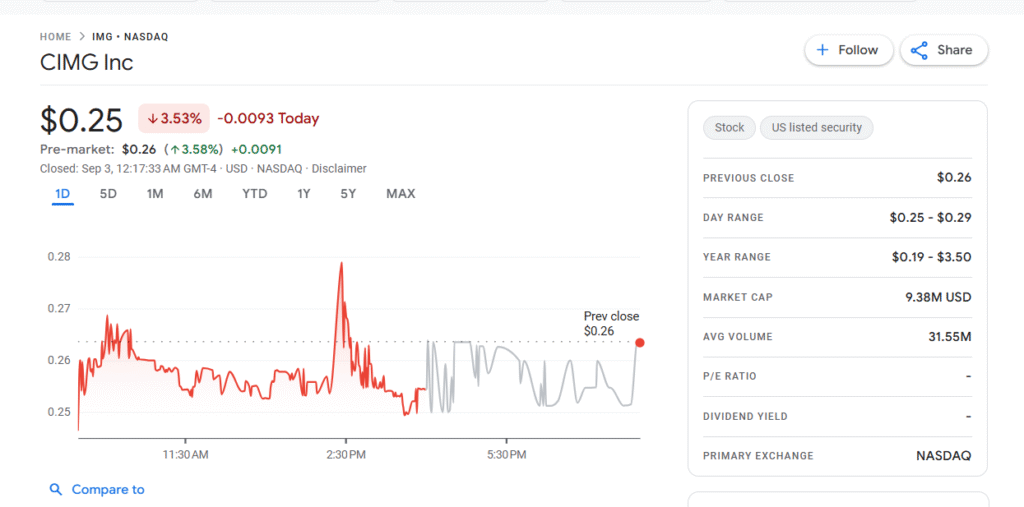Open the Compare to search link
The image size is (1024, 507).
point(108,490)
